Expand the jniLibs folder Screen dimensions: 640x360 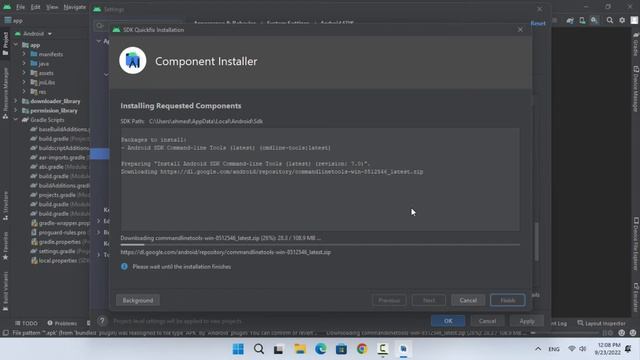24,82
